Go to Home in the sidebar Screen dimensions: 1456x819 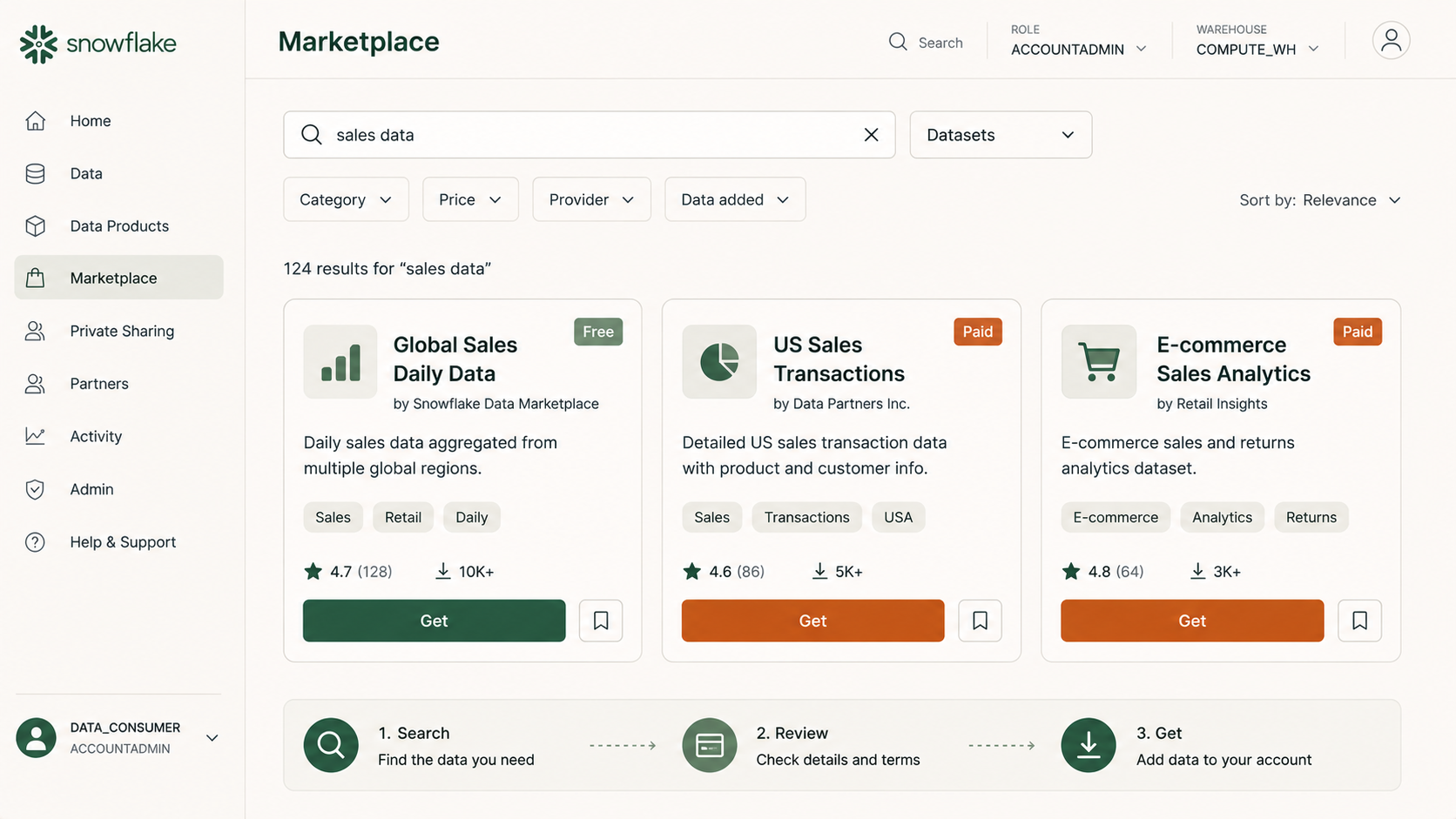(118, 121)
